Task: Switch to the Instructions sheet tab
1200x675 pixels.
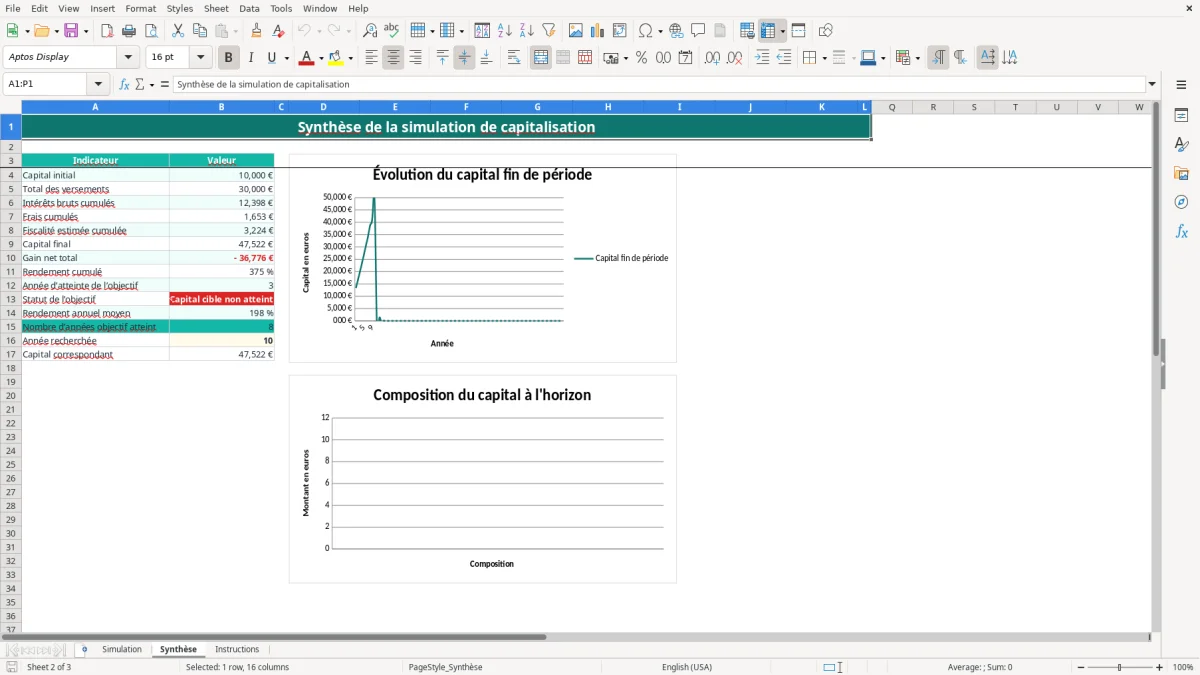Action: click(x=237, y=650)
